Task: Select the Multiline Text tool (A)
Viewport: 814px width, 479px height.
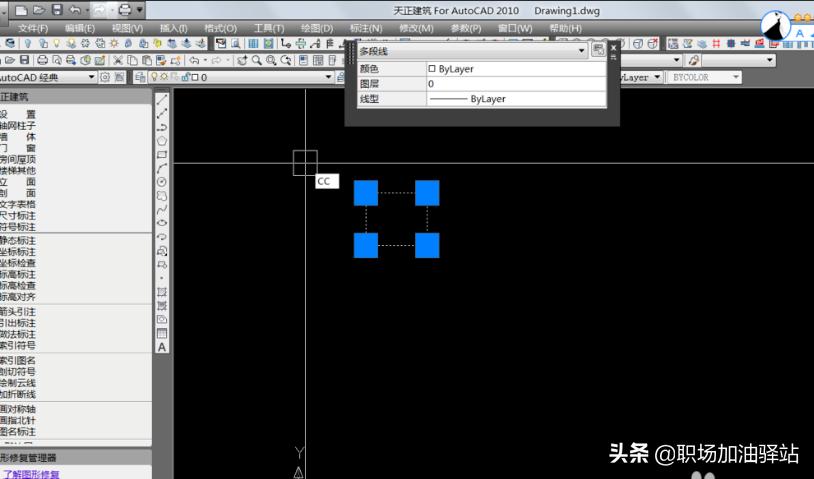Action: [x=162, y=347]
